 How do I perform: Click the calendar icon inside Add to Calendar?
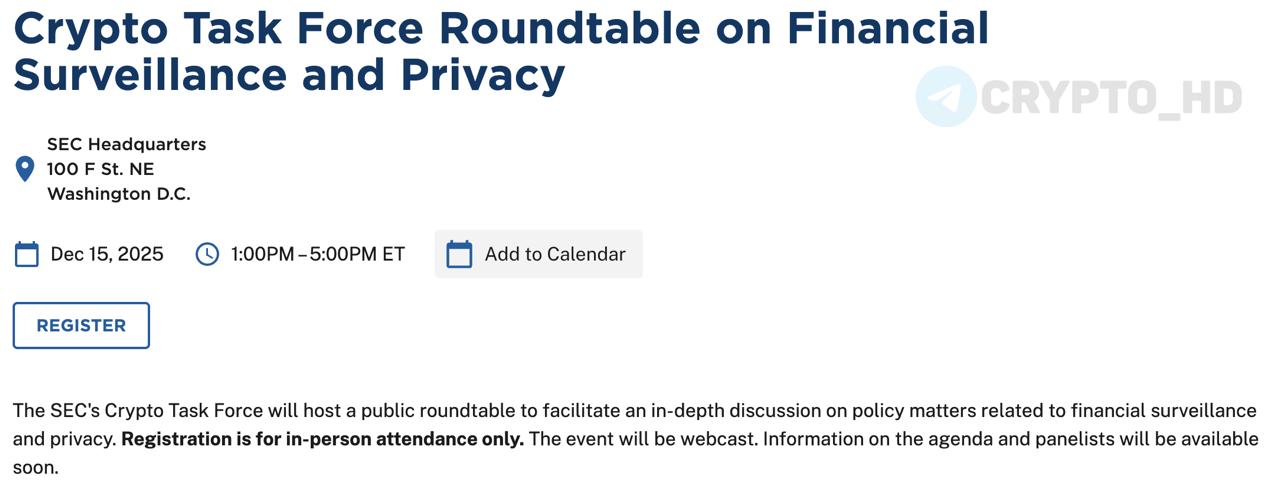pos(459,254)
